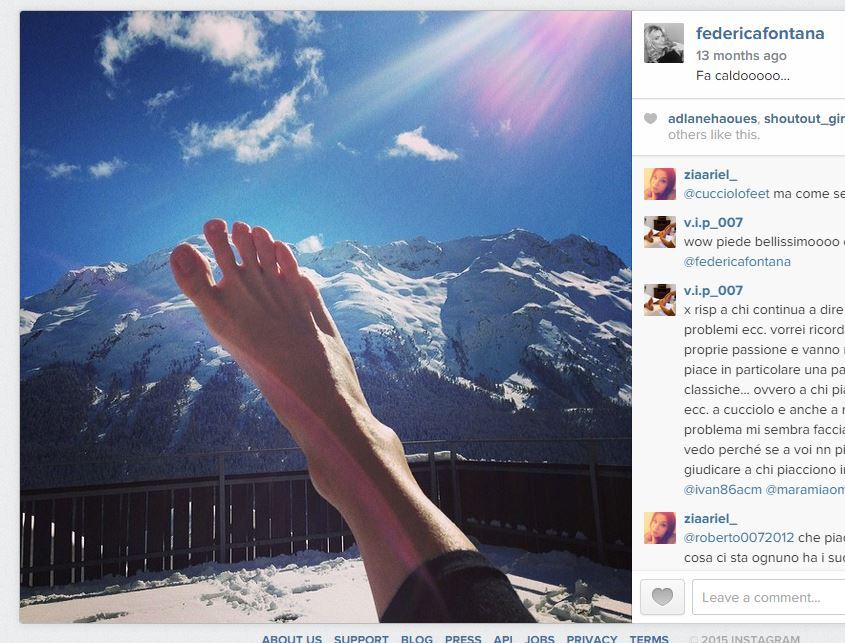The height and width of the screenshot is (643, 845).
Task: Open the @federicafontana mention in comment
Action: tap(737, 261)
